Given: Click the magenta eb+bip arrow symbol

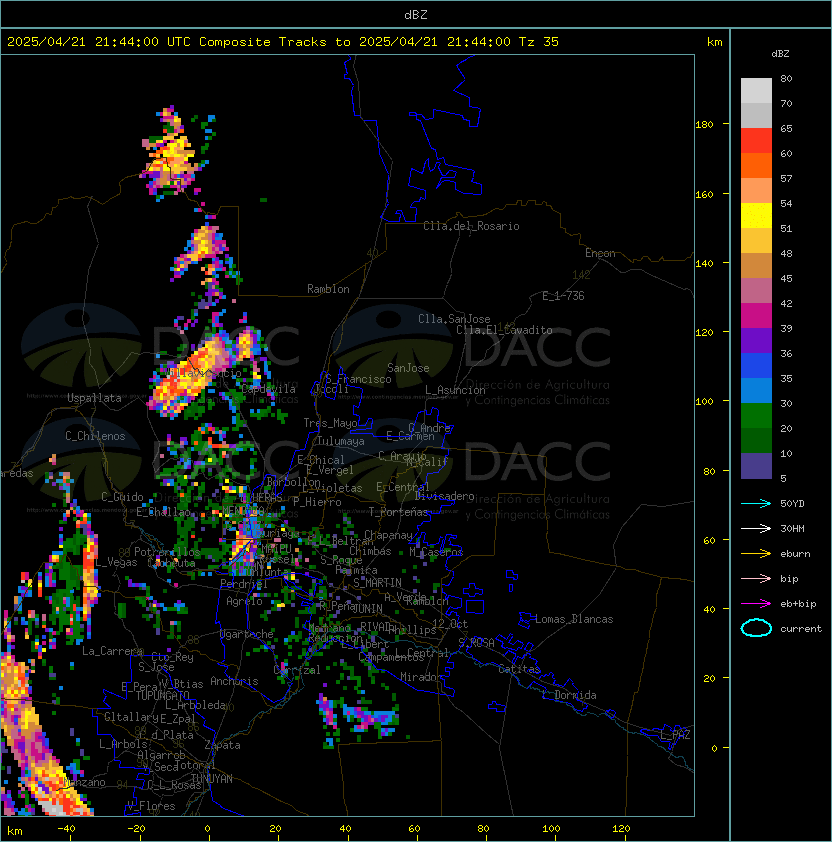Looking at the screenshot, I should (x=756, y=604).
